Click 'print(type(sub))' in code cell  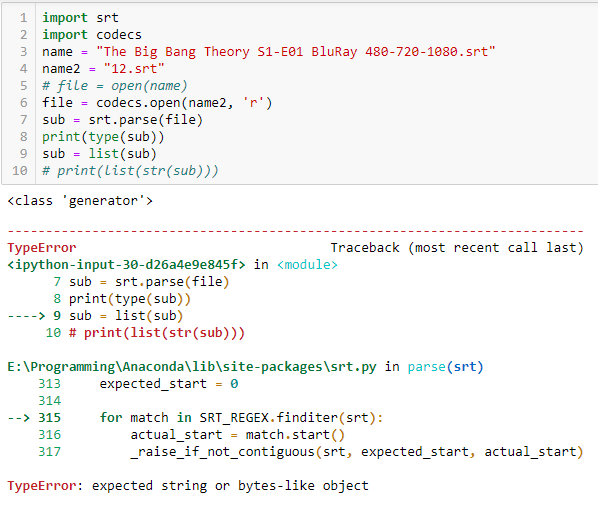click(103, 137)
